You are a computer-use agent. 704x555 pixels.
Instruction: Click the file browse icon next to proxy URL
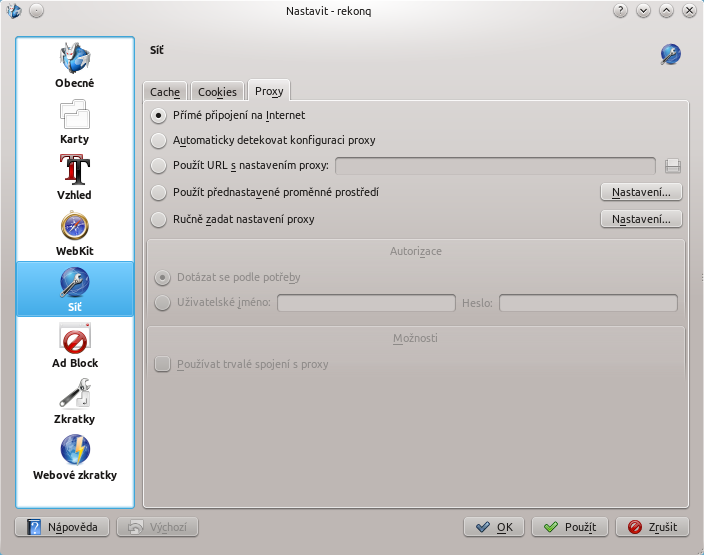click(673, 166)
